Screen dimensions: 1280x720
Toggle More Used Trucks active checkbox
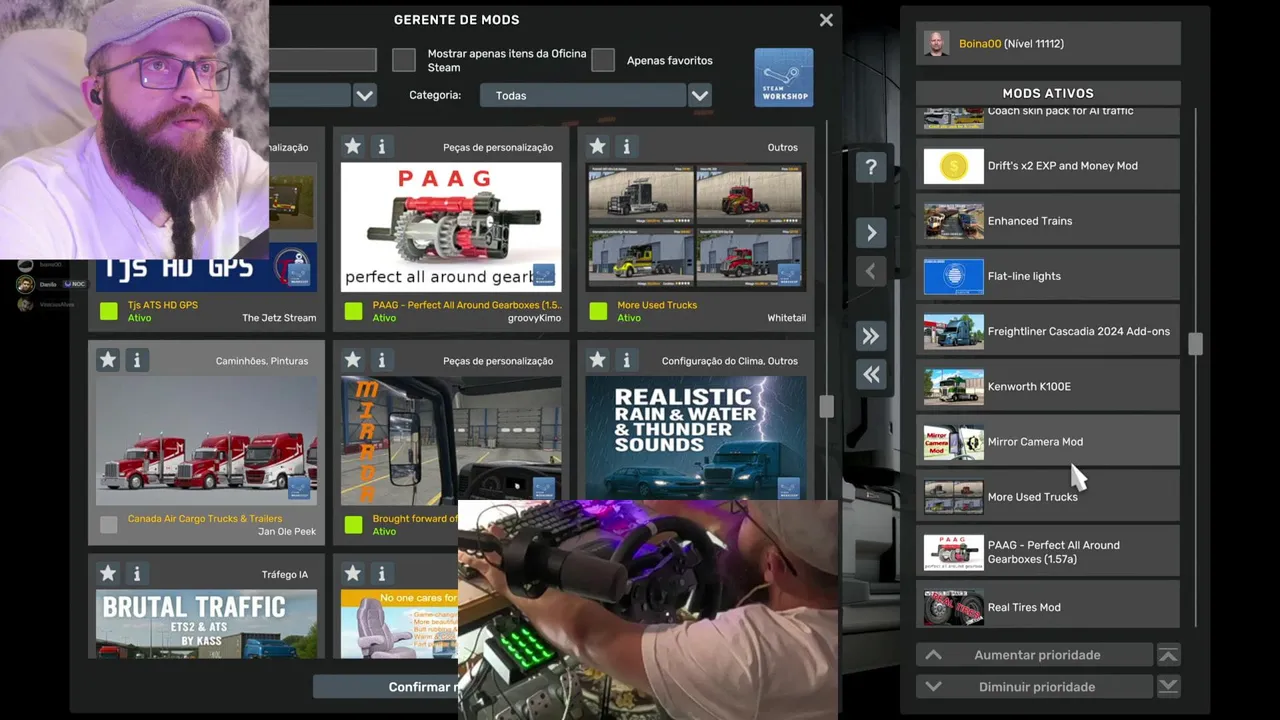[598, 311]
